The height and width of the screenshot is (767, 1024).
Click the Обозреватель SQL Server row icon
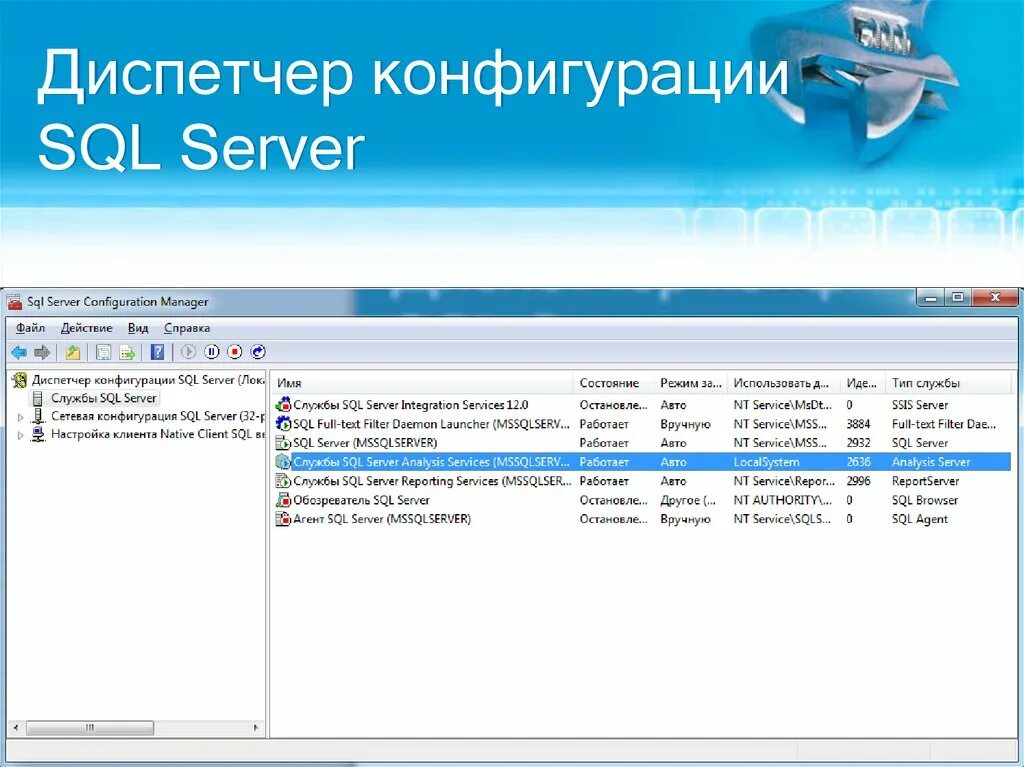point(283,500)
